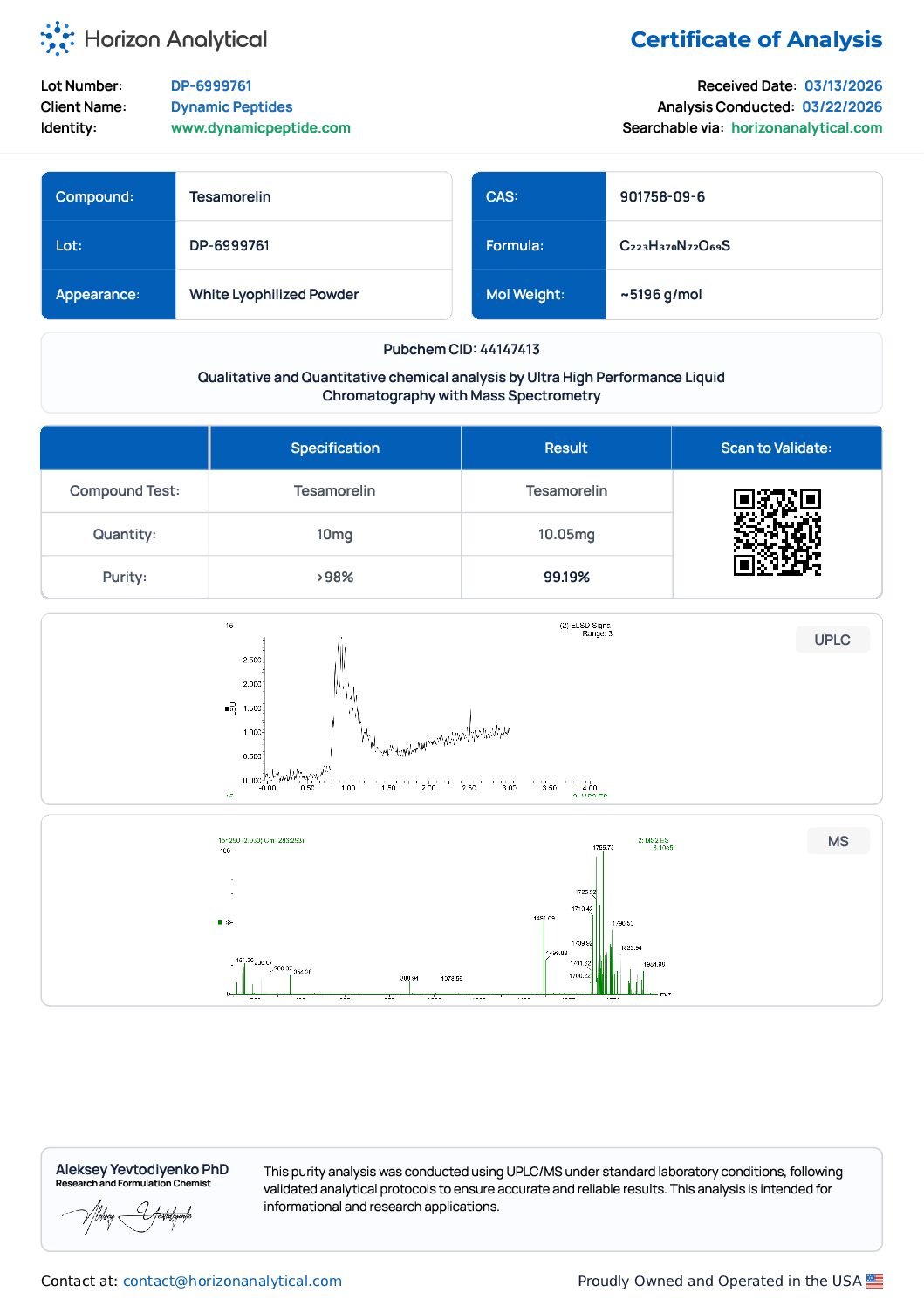
Task: Open the horizonanalytical.com searchable link
Action: pos(806,128)
